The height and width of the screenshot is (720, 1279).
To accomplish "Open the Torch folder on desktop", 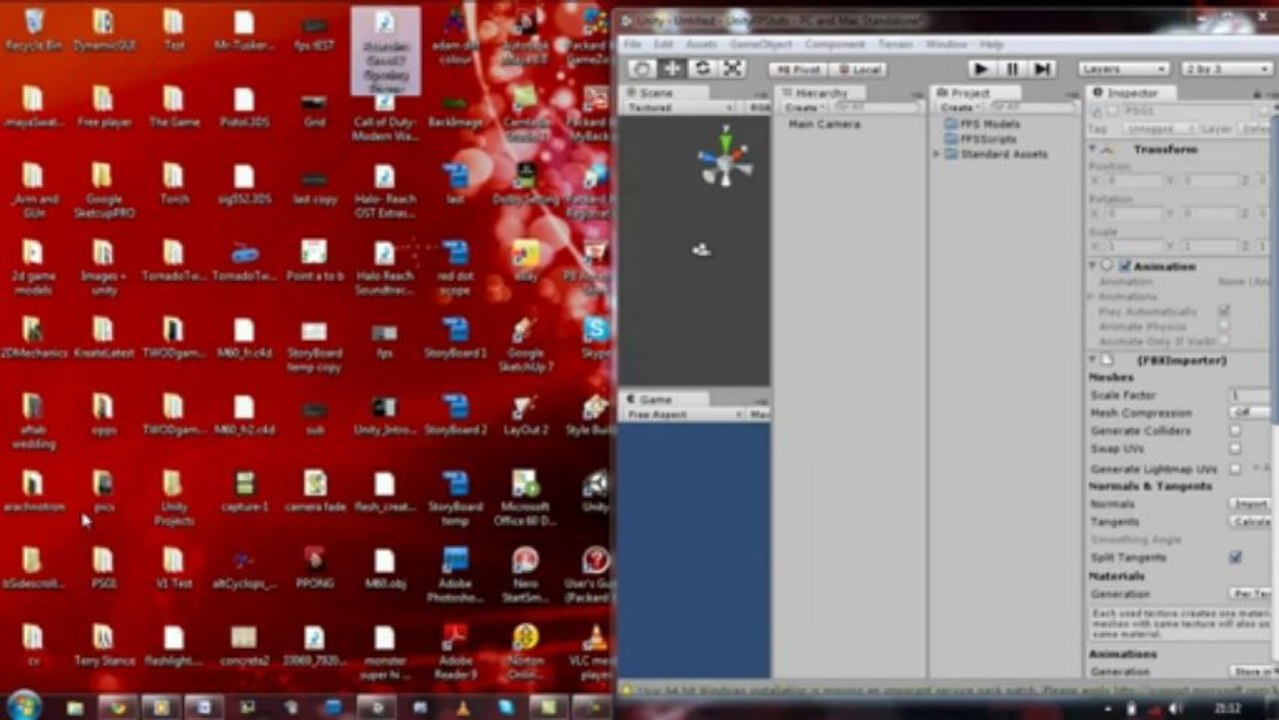I will tap(174, 184).
